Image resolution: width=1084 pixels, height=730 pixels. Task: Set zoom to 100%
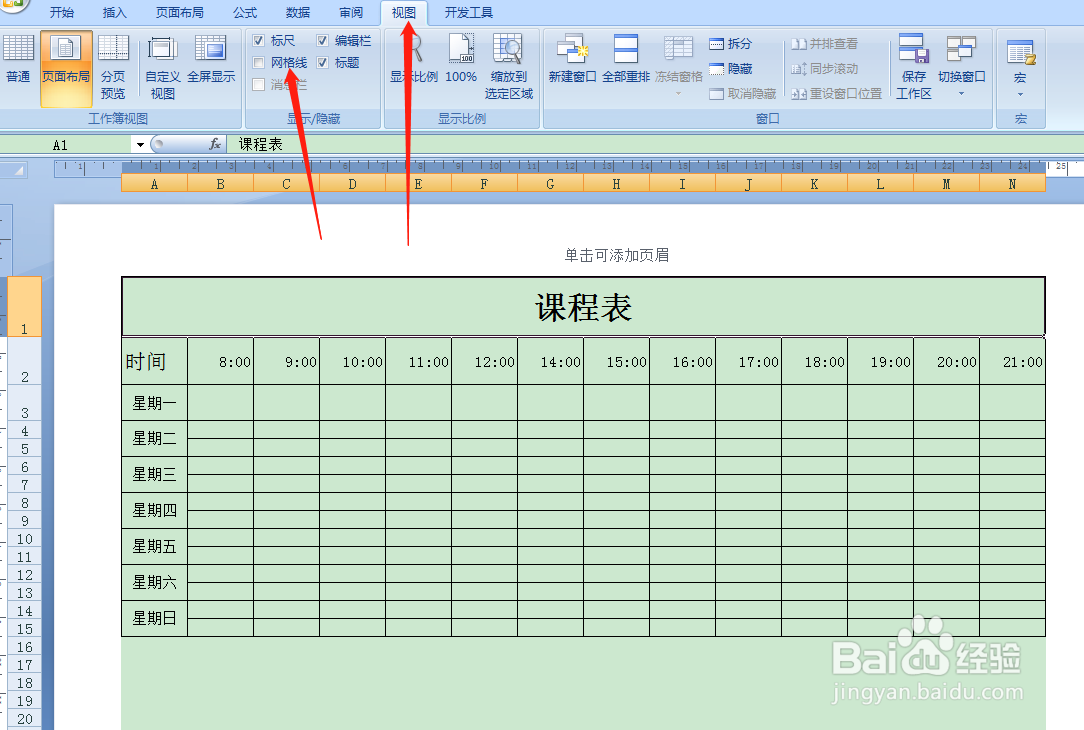point(461,60)
